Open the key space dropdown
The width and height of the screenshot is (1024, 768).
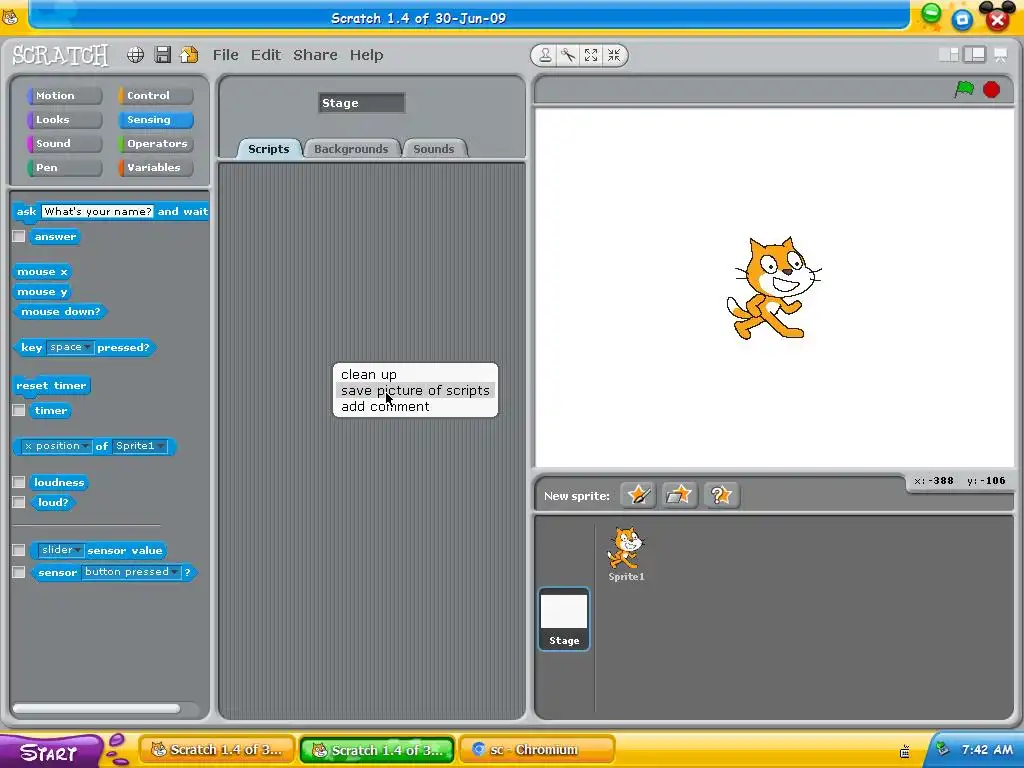[x=70, y=347]
